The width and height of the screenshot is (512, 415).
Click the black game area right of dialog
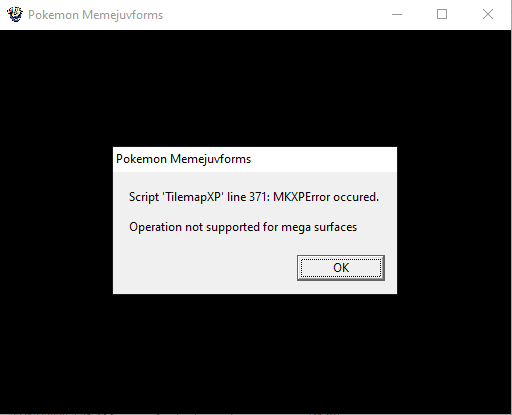pyautogui.click(x=454, y=220)
